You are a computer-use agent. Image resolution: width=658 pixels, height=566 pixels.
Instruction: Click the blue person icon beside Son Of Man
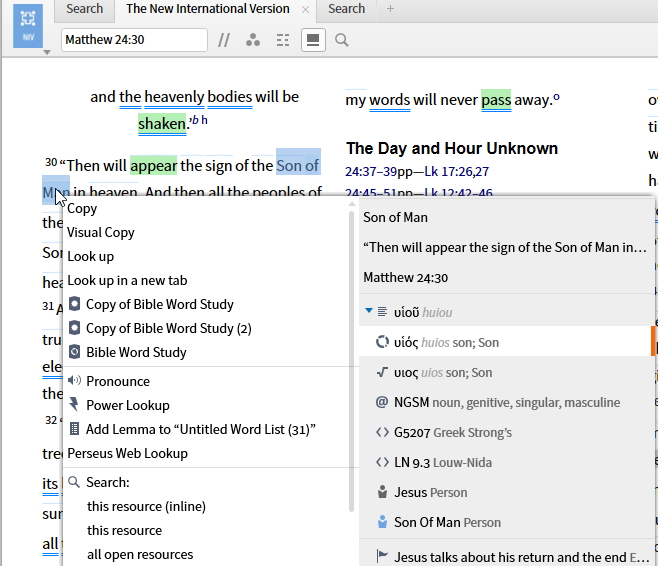pos(382,522)
